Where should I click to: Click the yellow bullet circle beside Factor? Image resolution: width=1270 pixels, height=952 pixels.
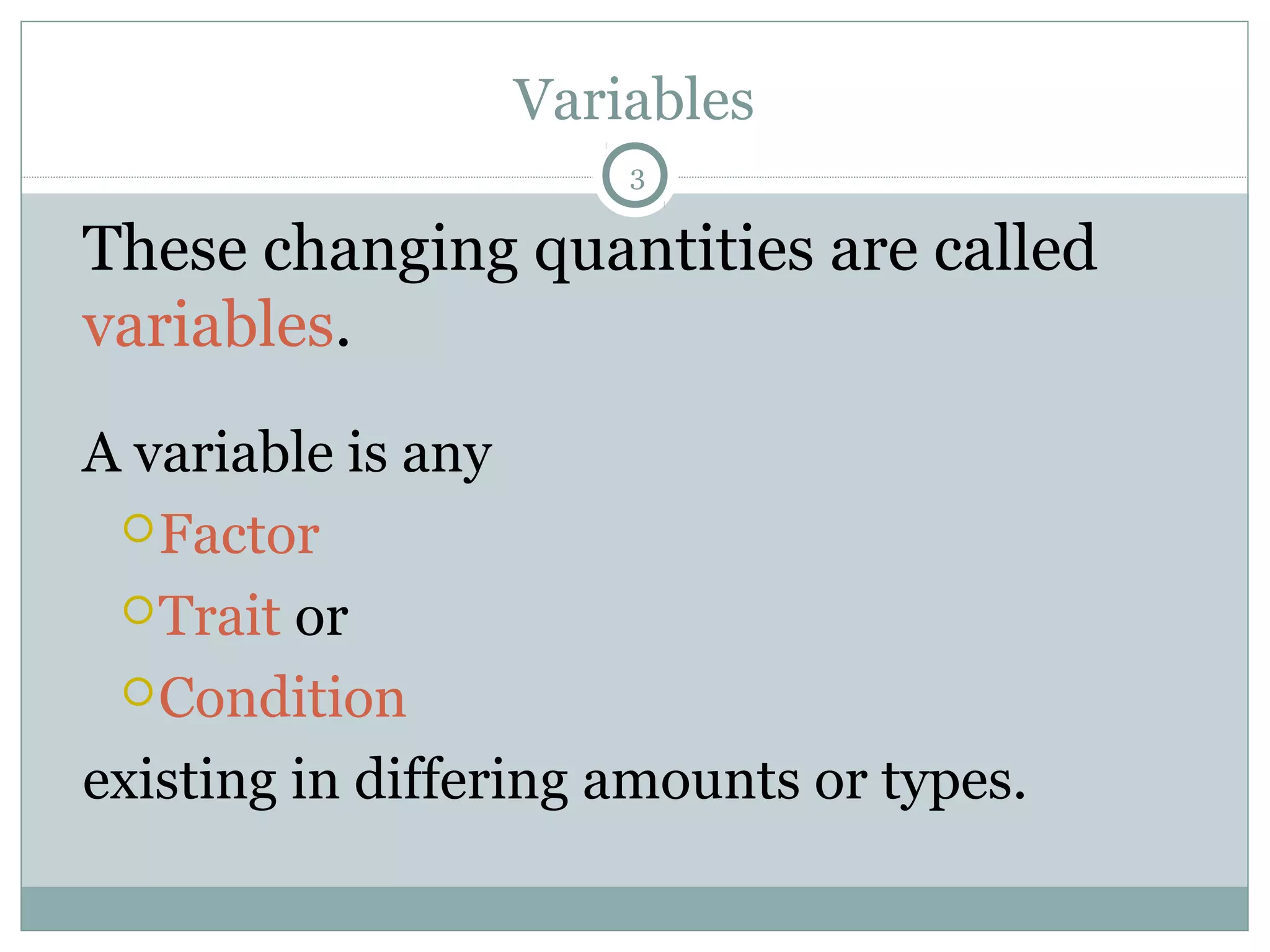[x=138, y=529]
